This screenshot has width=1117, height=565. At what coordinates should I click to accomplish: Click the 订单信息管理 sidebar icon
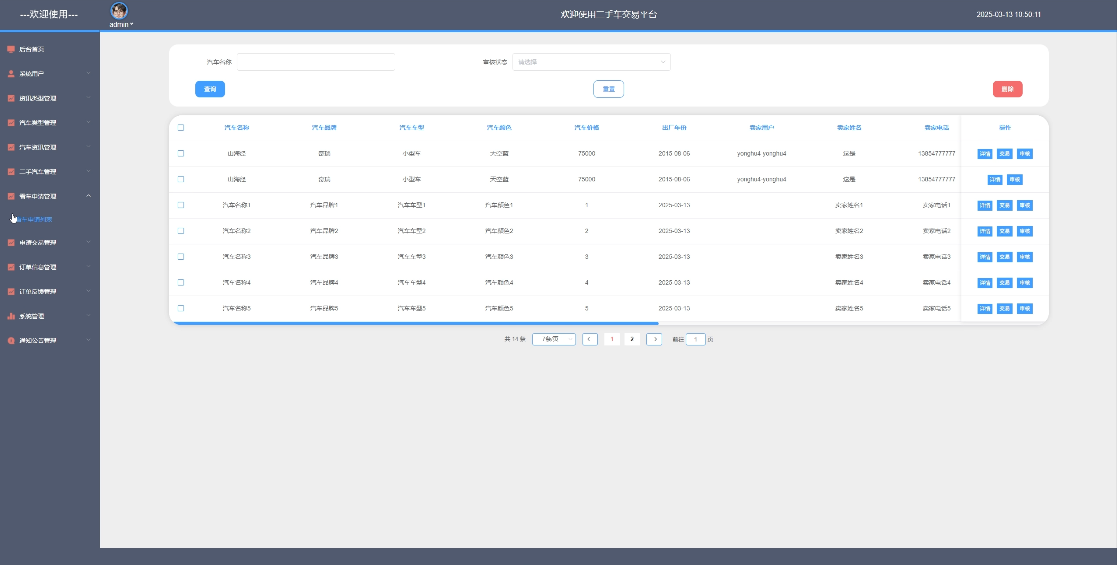[11, 267]
